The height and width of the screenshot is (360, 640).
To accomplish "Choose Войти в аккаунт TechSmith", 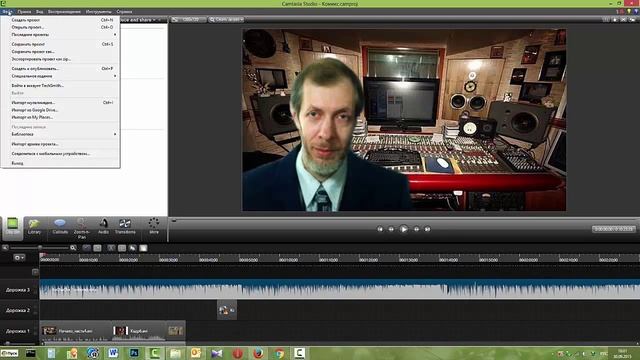I will tap(61, 86).
